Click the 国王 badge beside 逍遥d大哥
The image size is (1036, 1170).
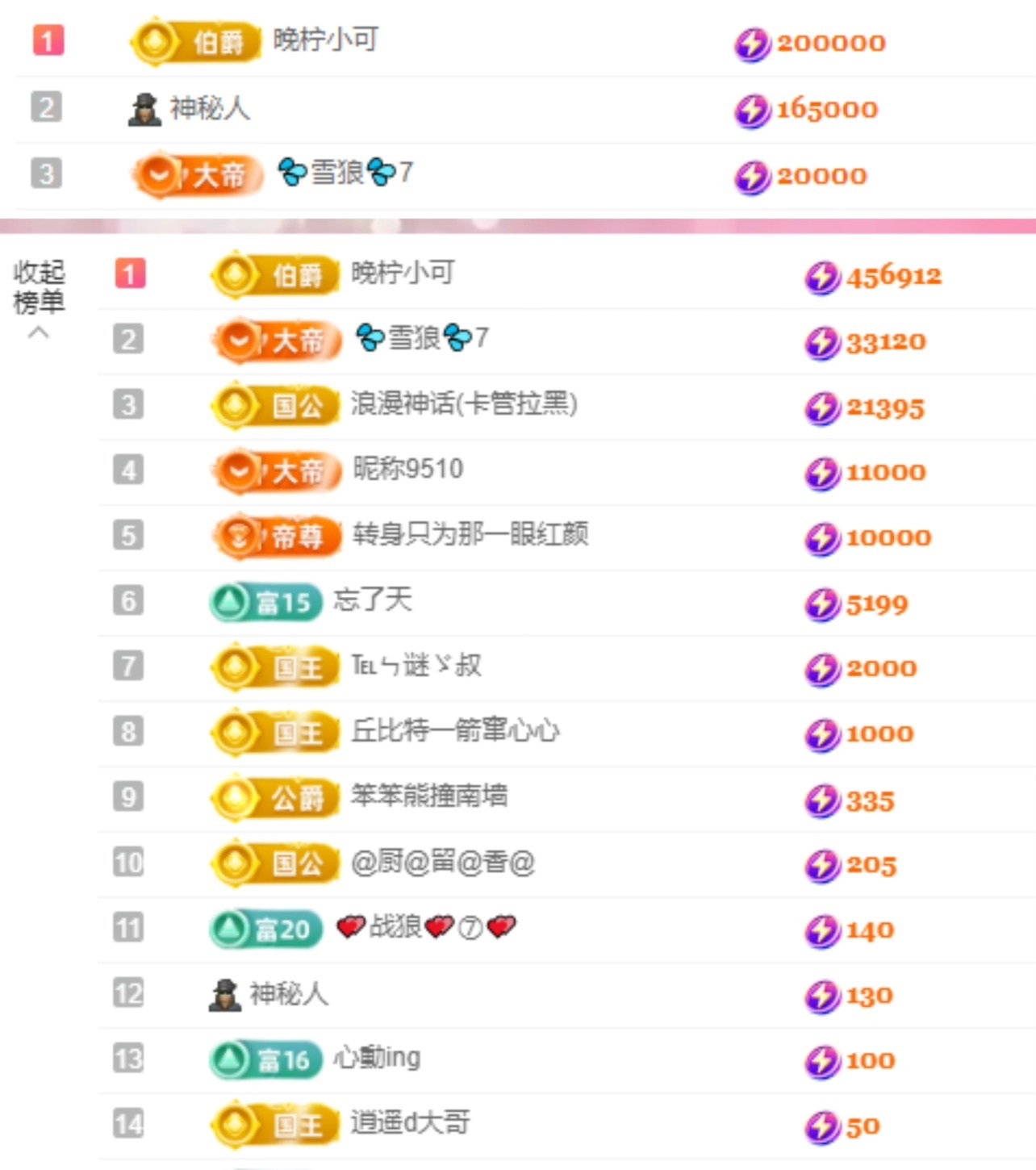point(276,1125)
